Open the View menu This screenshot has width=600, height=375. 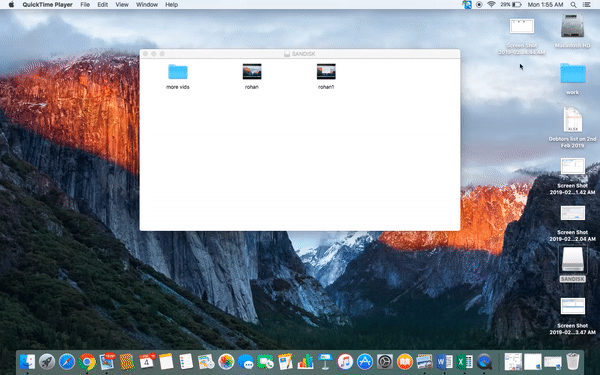(x=122, y=5)
